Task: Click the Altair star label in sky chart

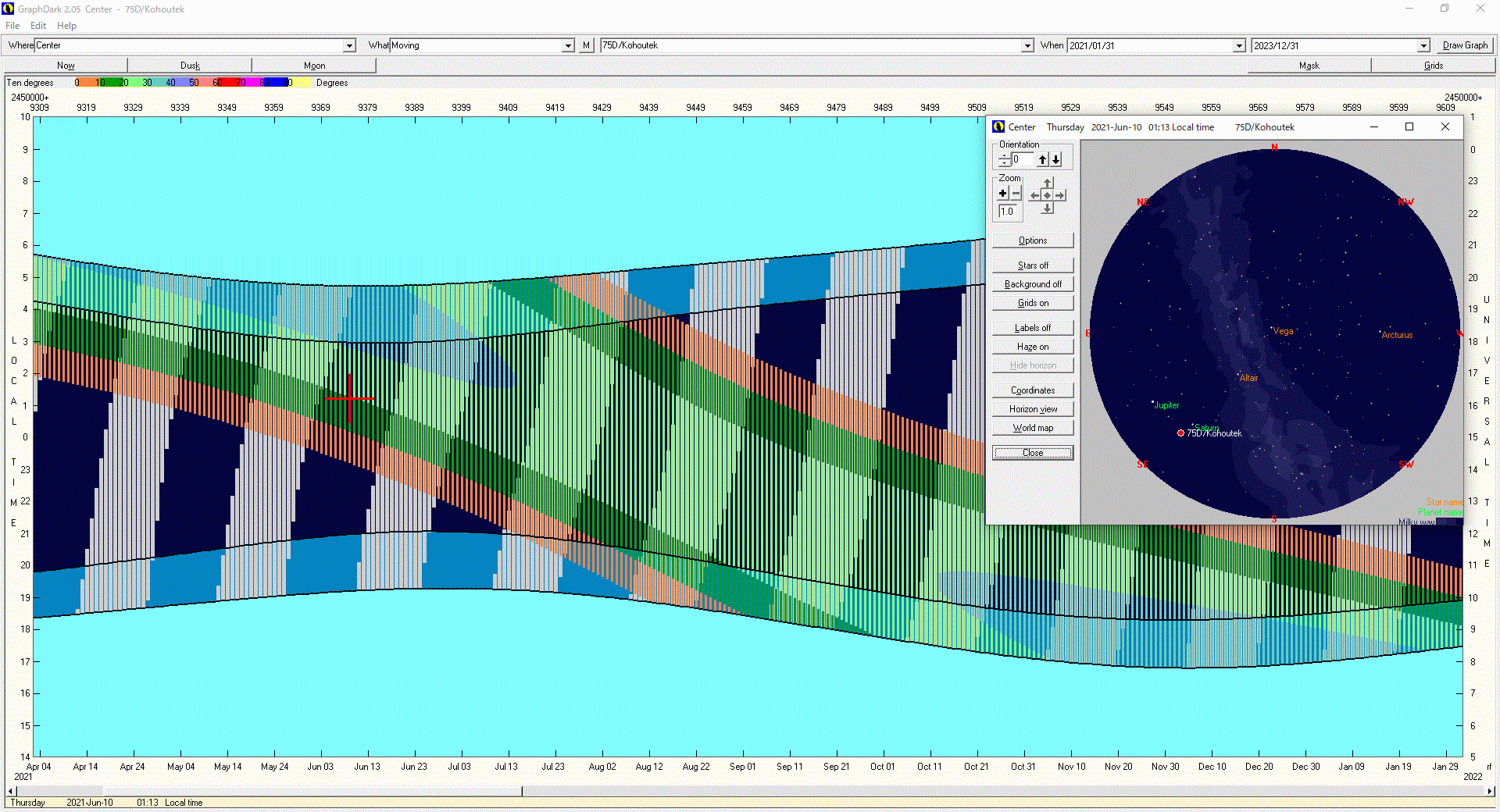Action: pyautogui.click(x=1248, y=378)
